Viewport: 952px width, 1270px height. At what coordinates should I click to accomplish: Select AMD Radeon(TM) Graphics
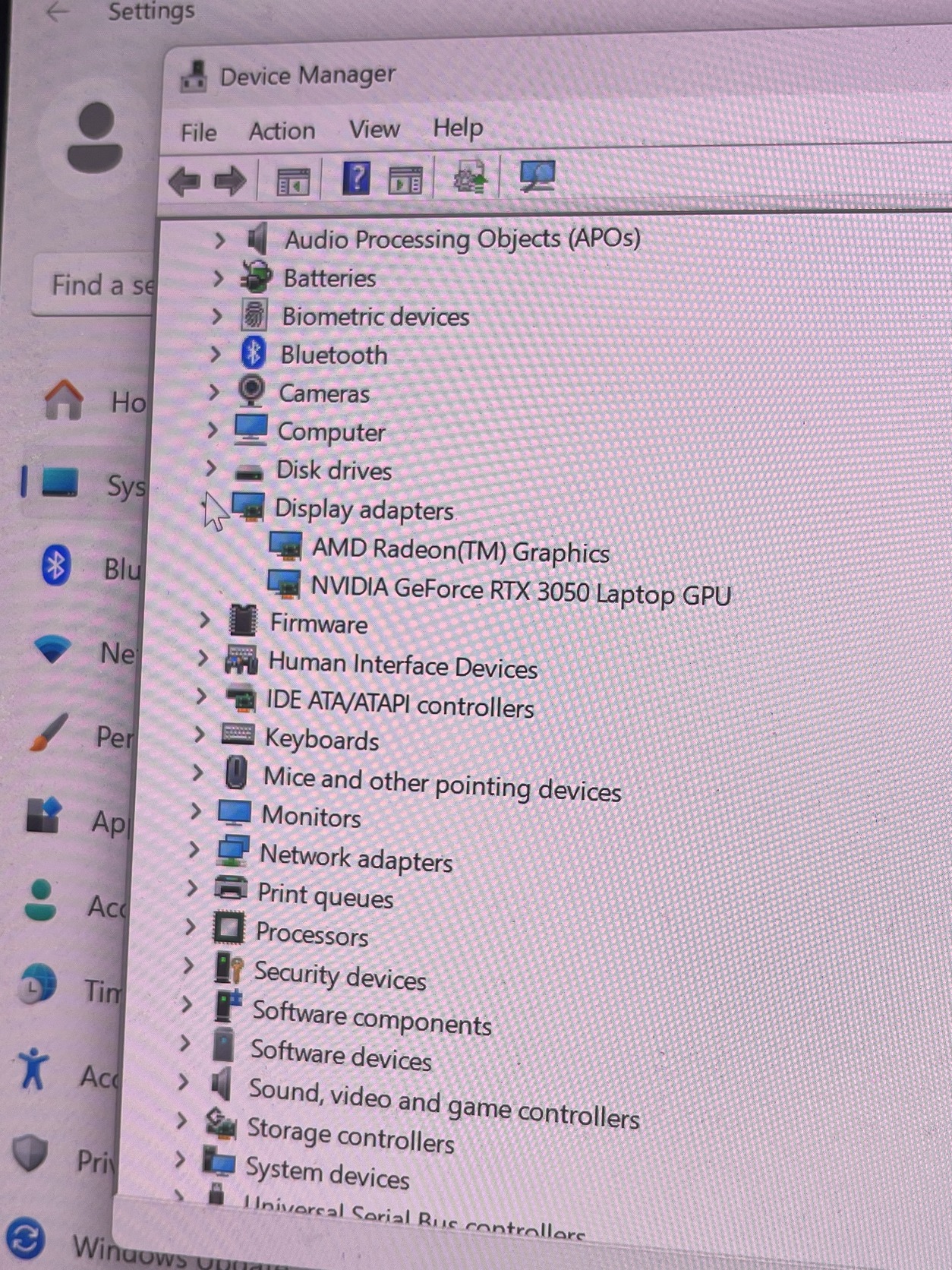click(461, 551)
